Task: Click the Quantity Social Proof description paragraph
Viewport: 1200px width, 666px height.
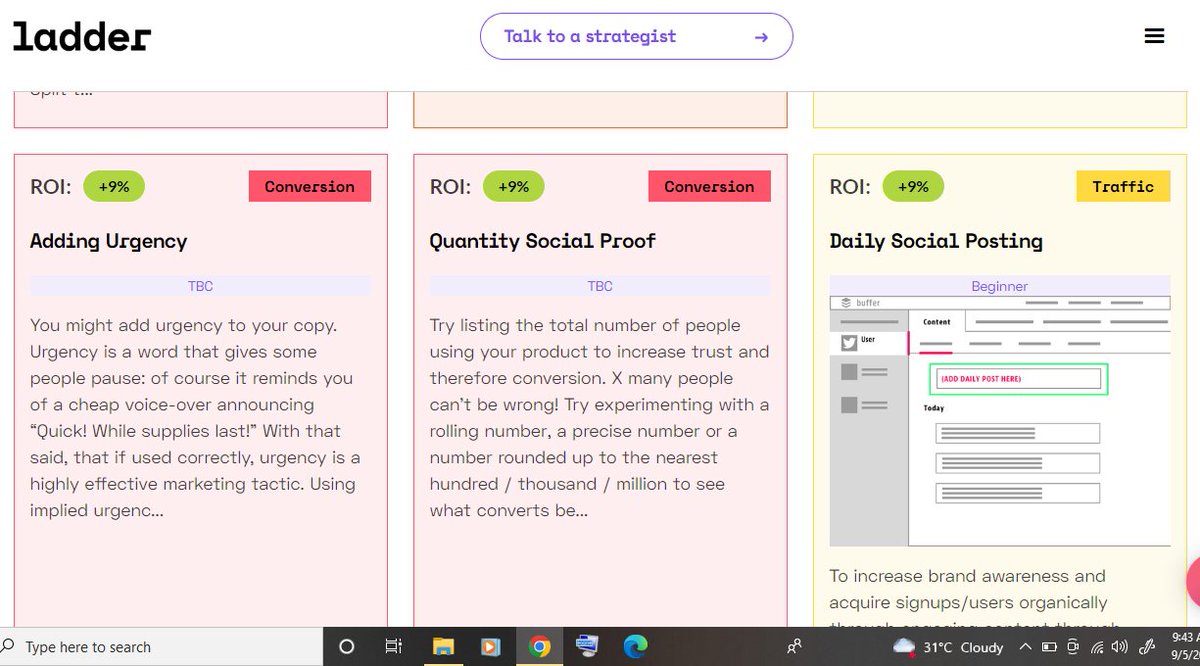Action: [x=600, y=418]
